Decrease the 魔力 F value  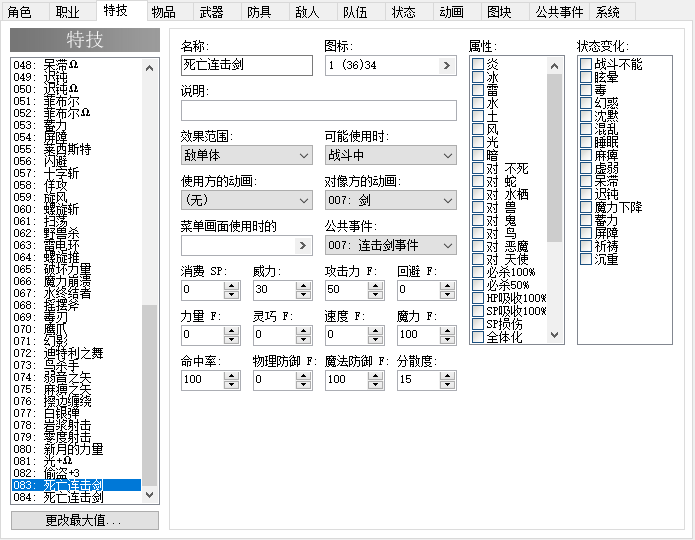(x=448, y=340)
